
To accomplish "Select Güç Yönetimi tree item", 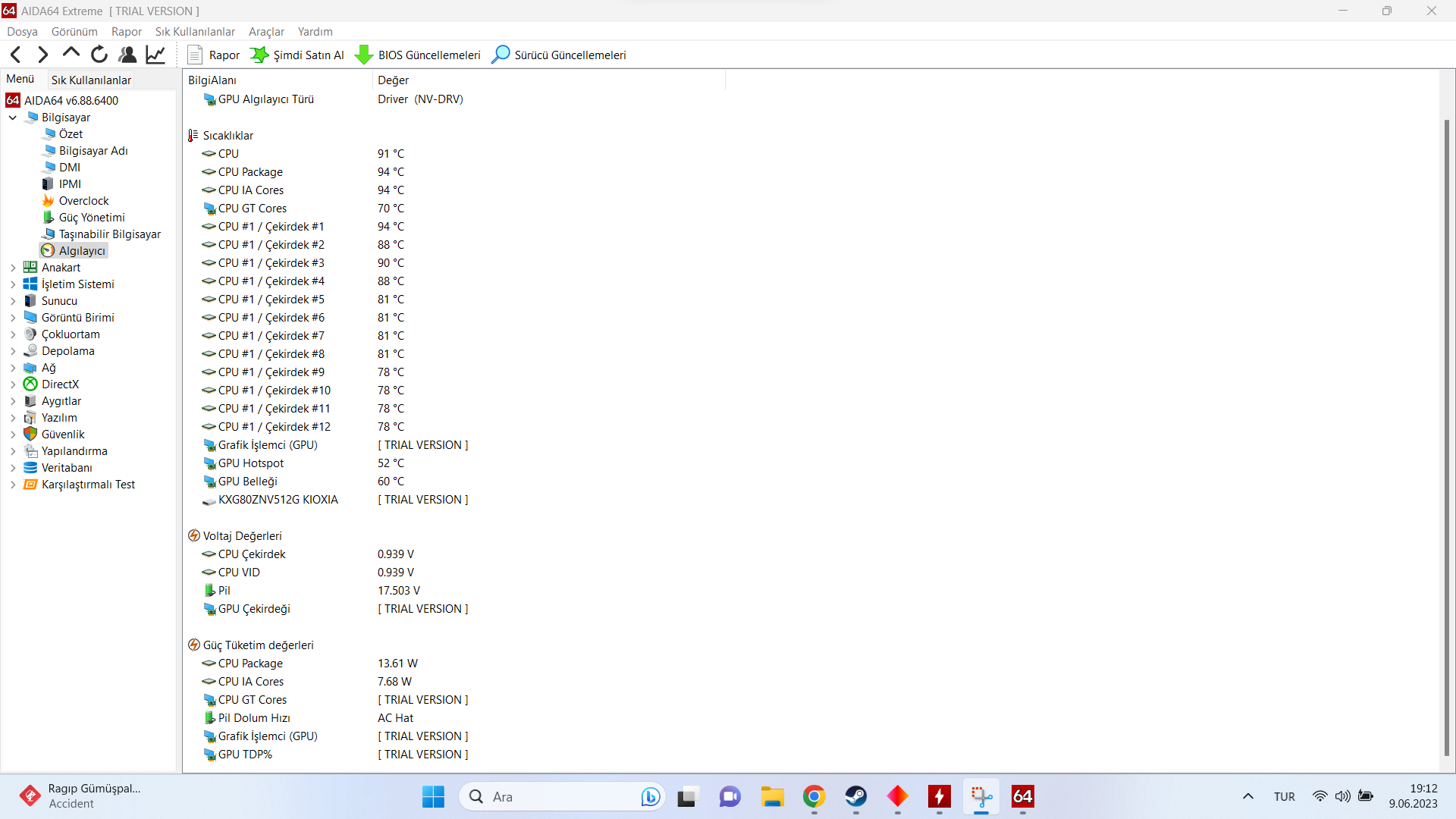I will (x=92, y=218).
